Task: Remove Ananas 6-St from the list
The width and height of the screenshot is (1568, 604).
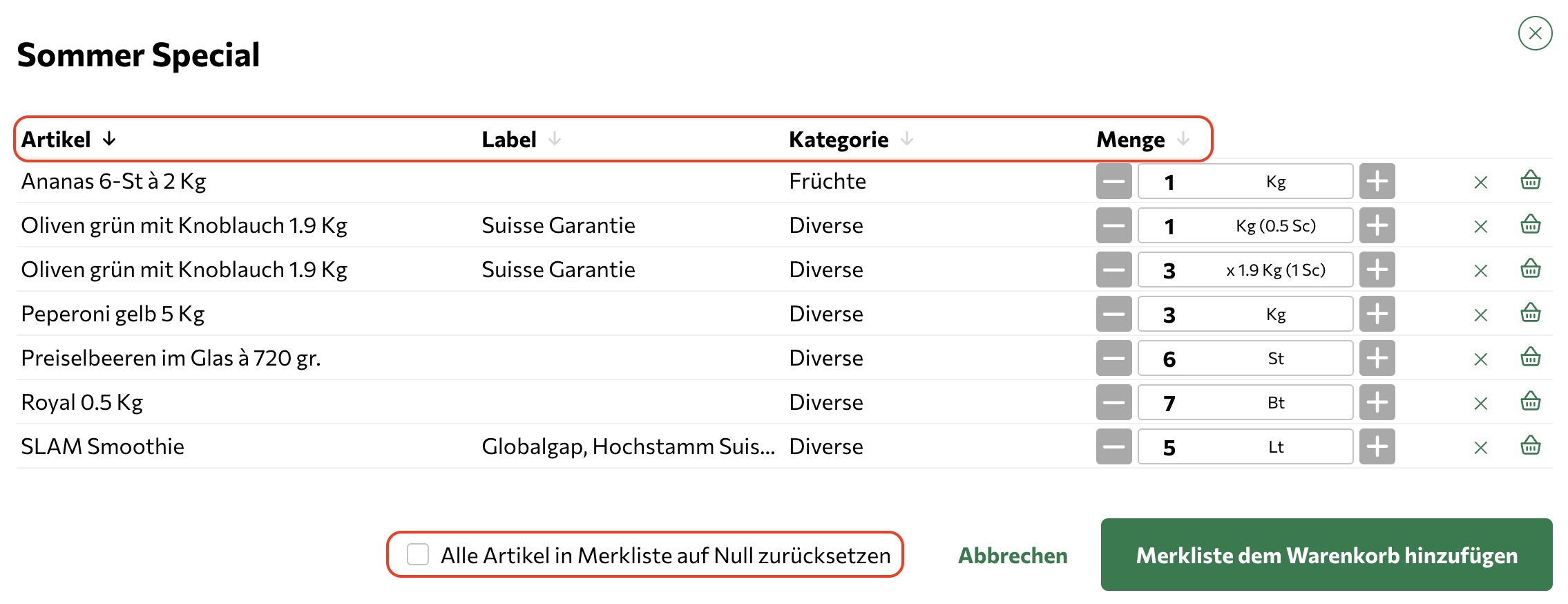Action: tap(1480, 182)
